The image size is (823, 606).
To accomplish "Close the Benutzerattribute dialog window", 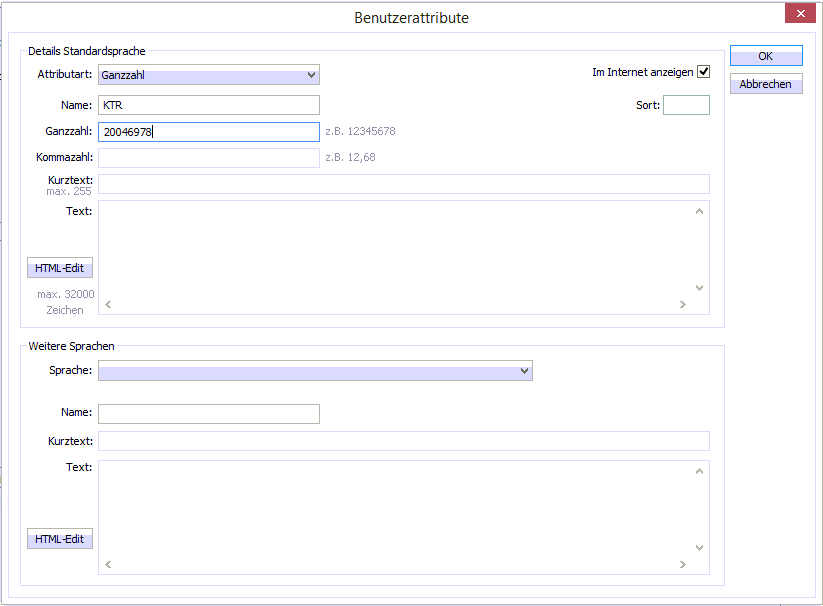I will coord(799,14).
